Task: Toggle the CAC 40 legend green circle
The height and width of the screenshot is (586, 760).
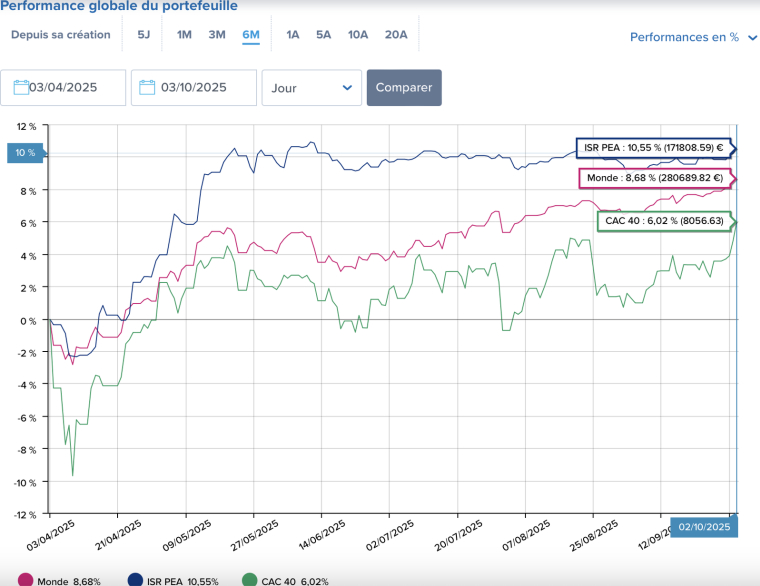Action: (x=251, y=580)
